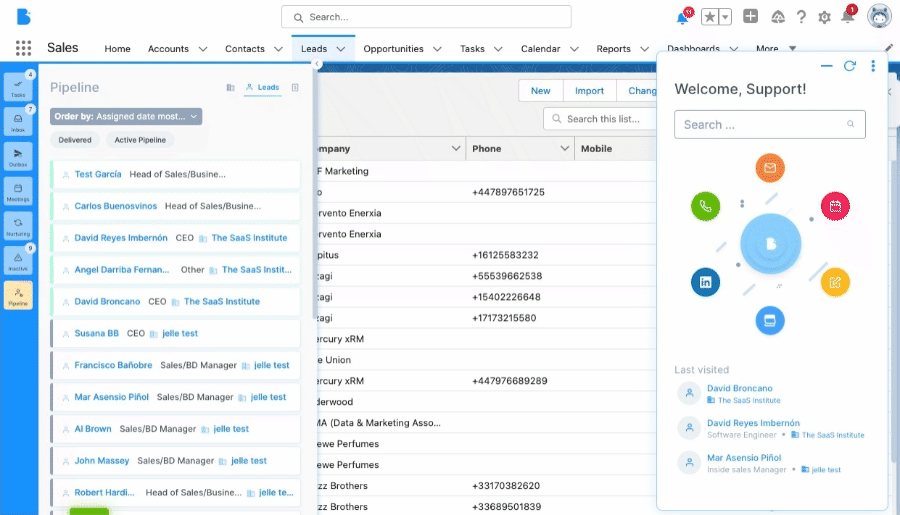The width and height of the screenshot is (900, 515).
Task: Click the favorites star icon
Action: (x=709, y=17)
